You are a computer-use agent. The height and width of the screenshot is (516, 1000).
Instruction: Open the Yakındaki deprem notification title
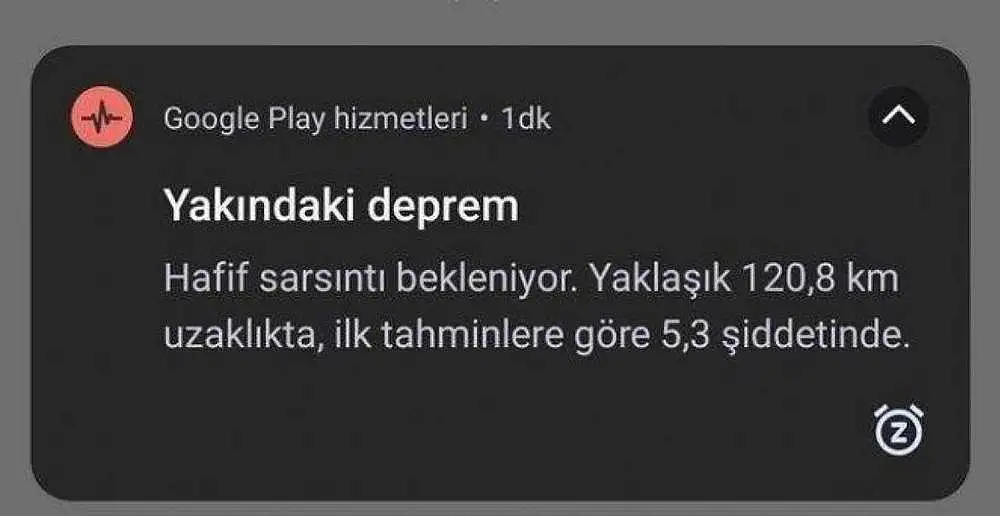341,206
